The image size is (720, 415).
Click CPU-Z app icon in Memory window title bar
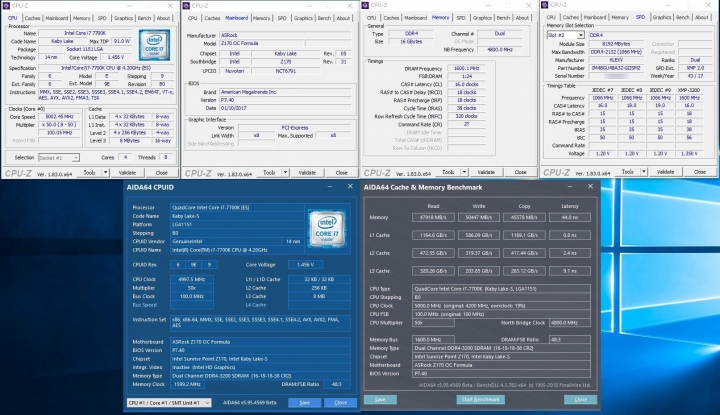pos(366,5)
